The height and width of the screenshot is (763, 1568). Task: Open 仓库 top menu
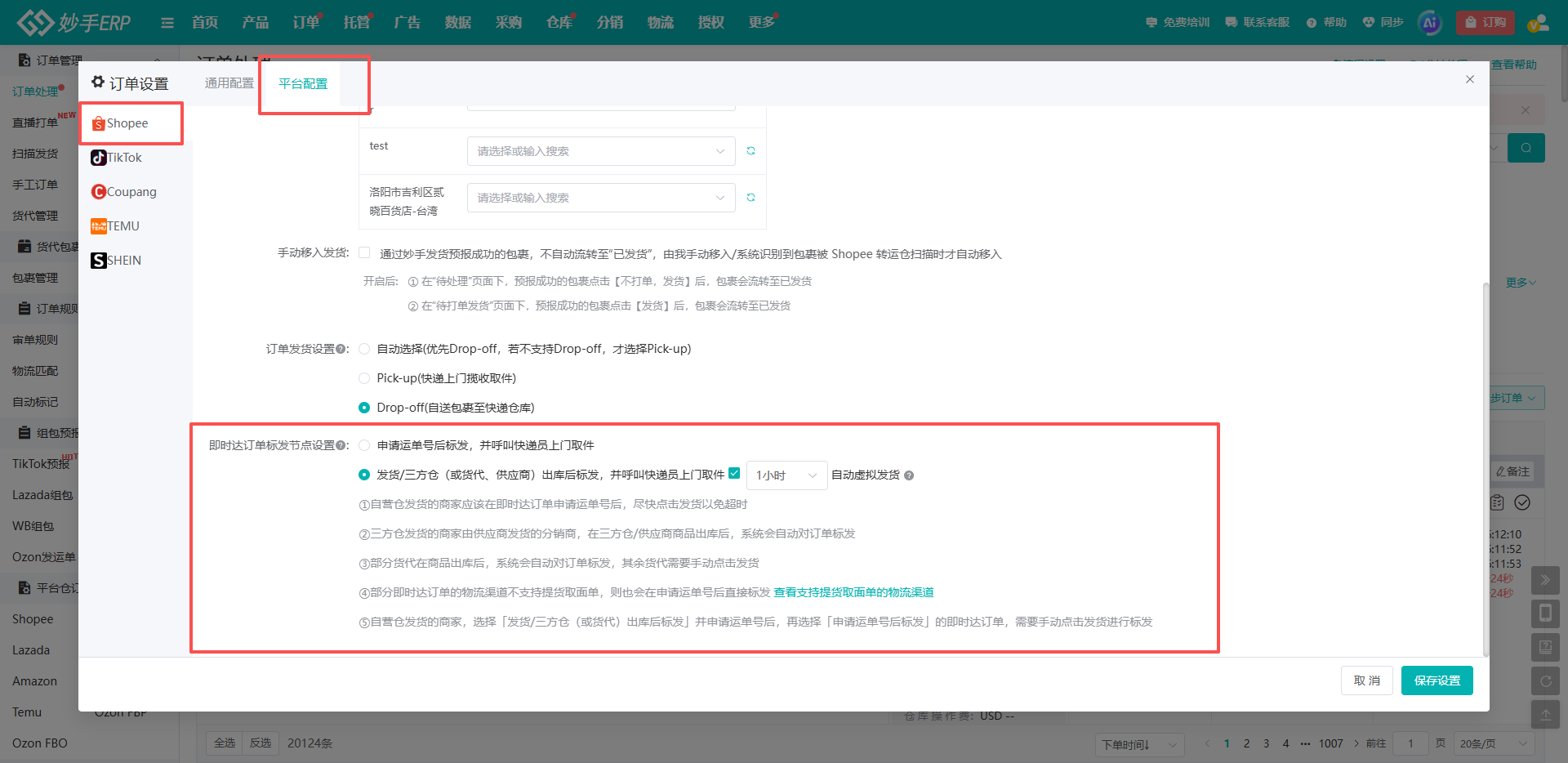coord(559,23)
